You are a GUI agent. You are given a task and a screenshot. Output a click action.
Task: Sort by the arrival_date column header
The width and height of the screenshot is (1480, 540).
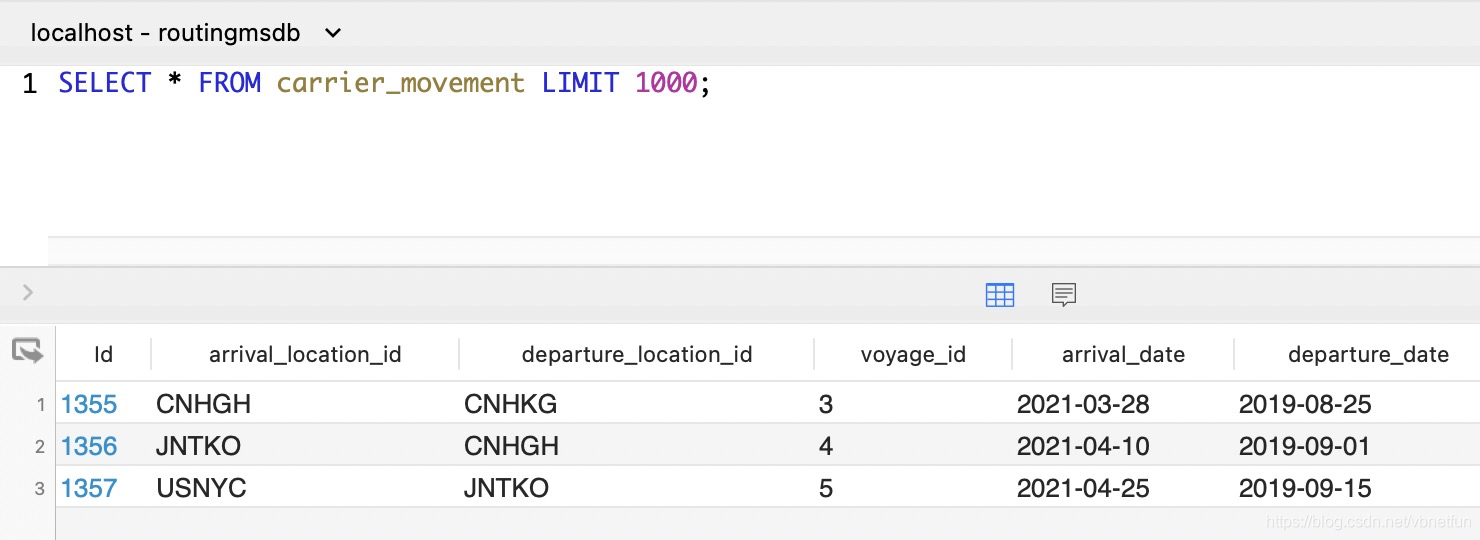[1123, 354]
